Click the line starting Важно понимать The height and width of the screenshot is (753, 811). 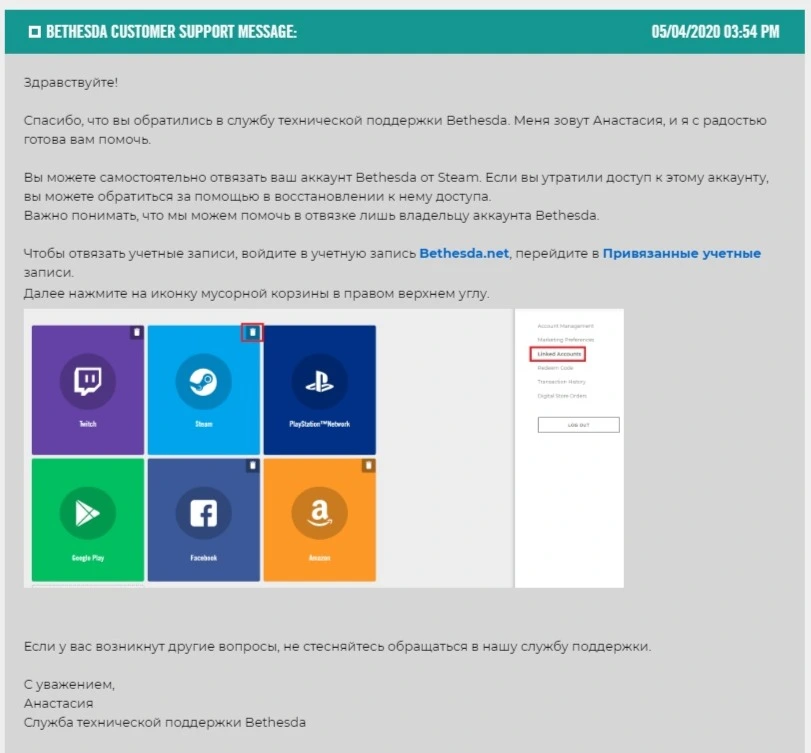click(x=311, y=216)
